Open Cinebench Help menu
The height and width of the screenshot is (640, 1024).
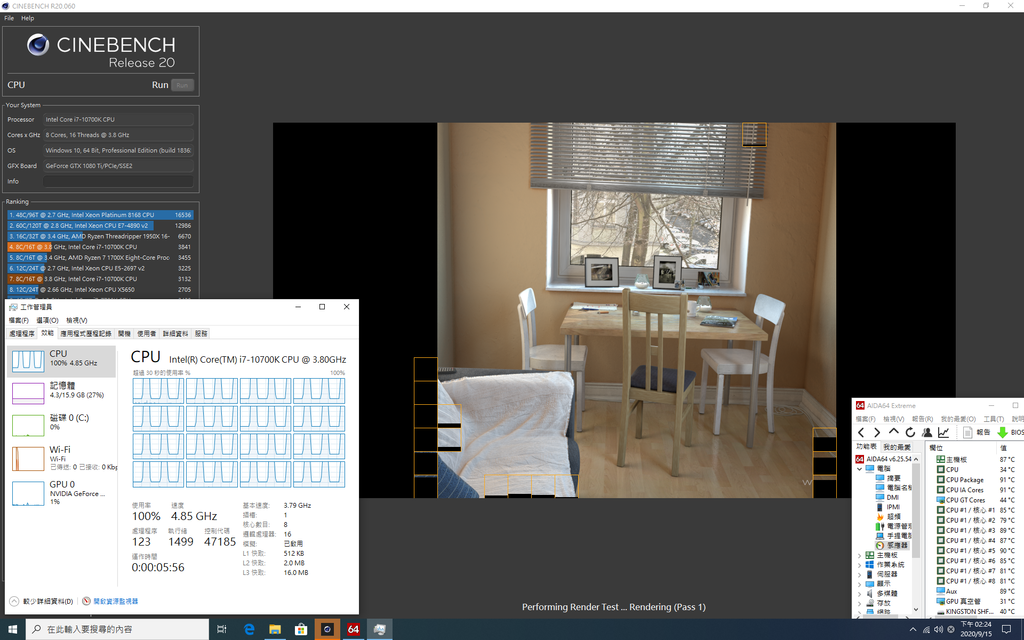pyautogui.click(x=27, y=18)
